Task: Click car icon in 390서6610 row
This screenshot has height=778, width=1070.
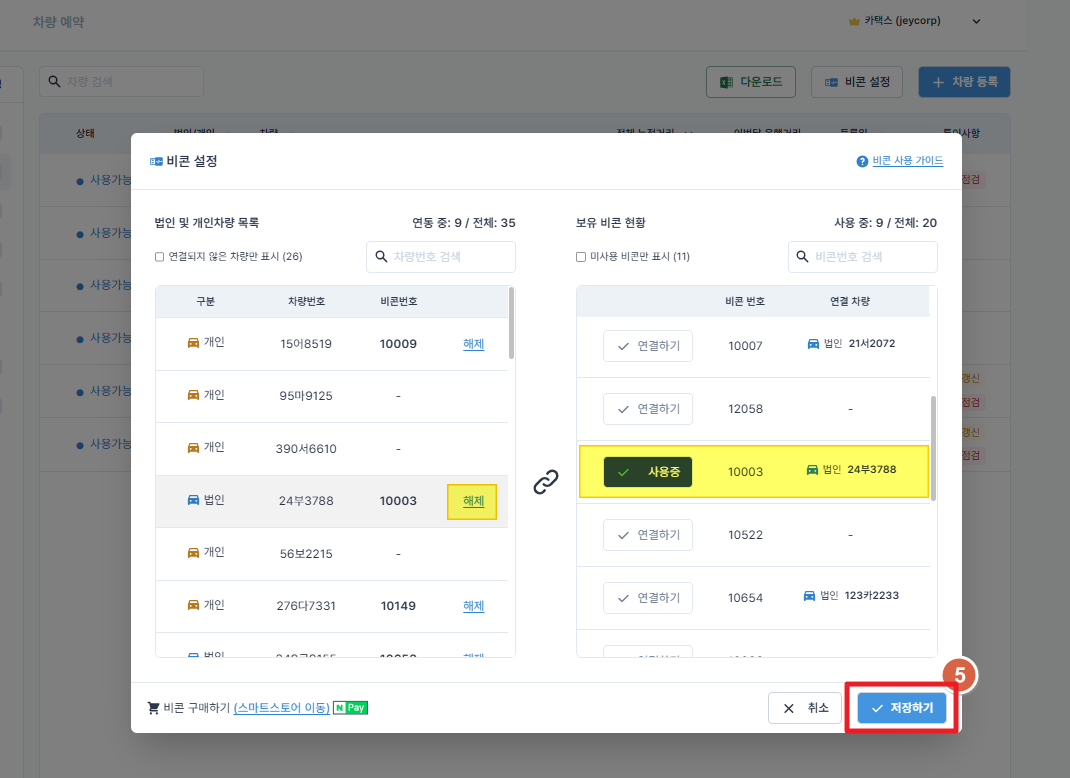Action: tap(194, 448)
